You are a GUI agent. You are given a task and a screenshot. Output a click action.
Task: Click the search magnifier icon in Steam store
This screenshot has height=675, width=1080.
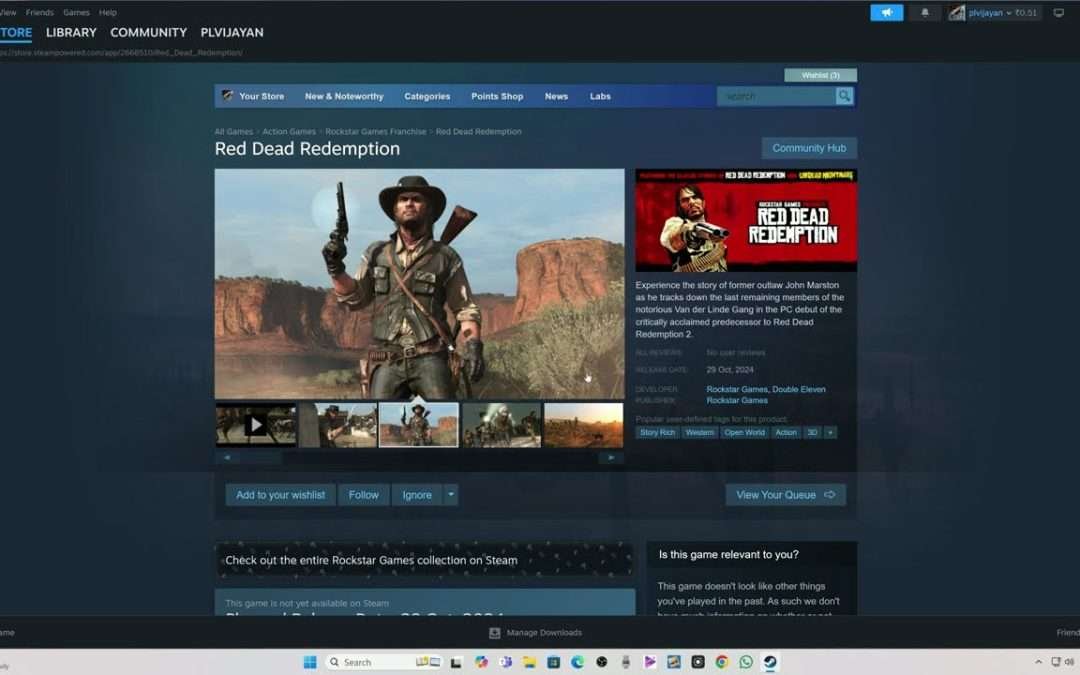[845, 95]
